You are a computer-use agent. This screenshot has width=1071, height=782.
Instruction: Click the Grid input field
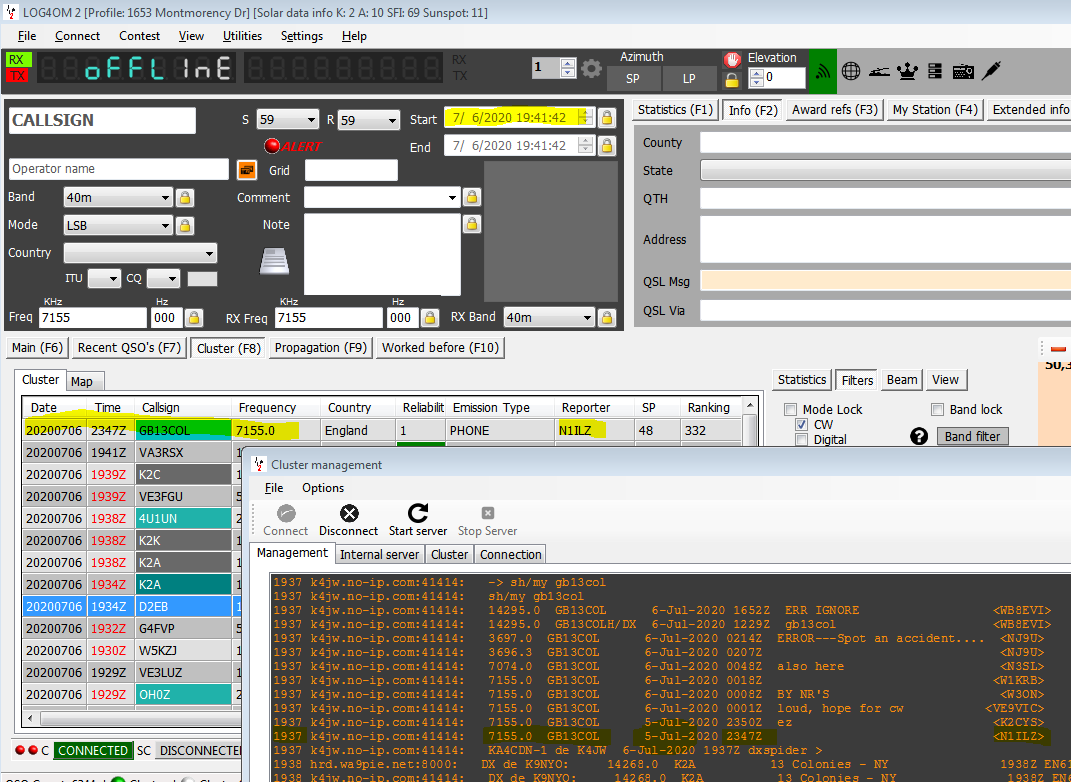(351, 171)
